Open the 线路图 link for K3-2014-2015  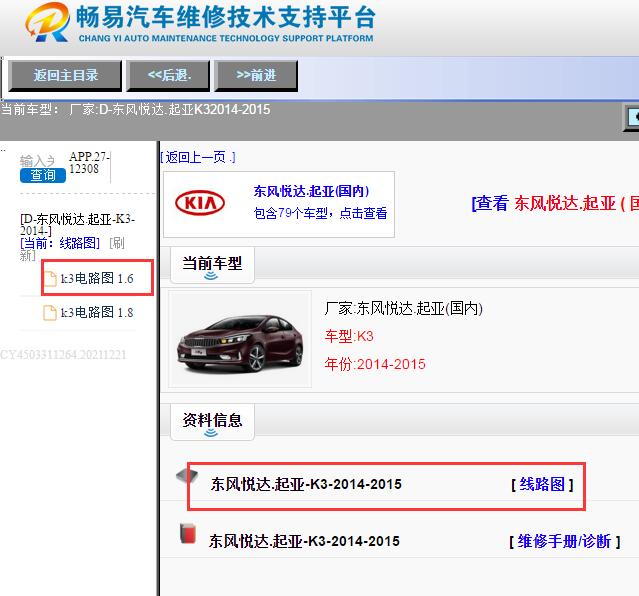(x=542, y=484)
